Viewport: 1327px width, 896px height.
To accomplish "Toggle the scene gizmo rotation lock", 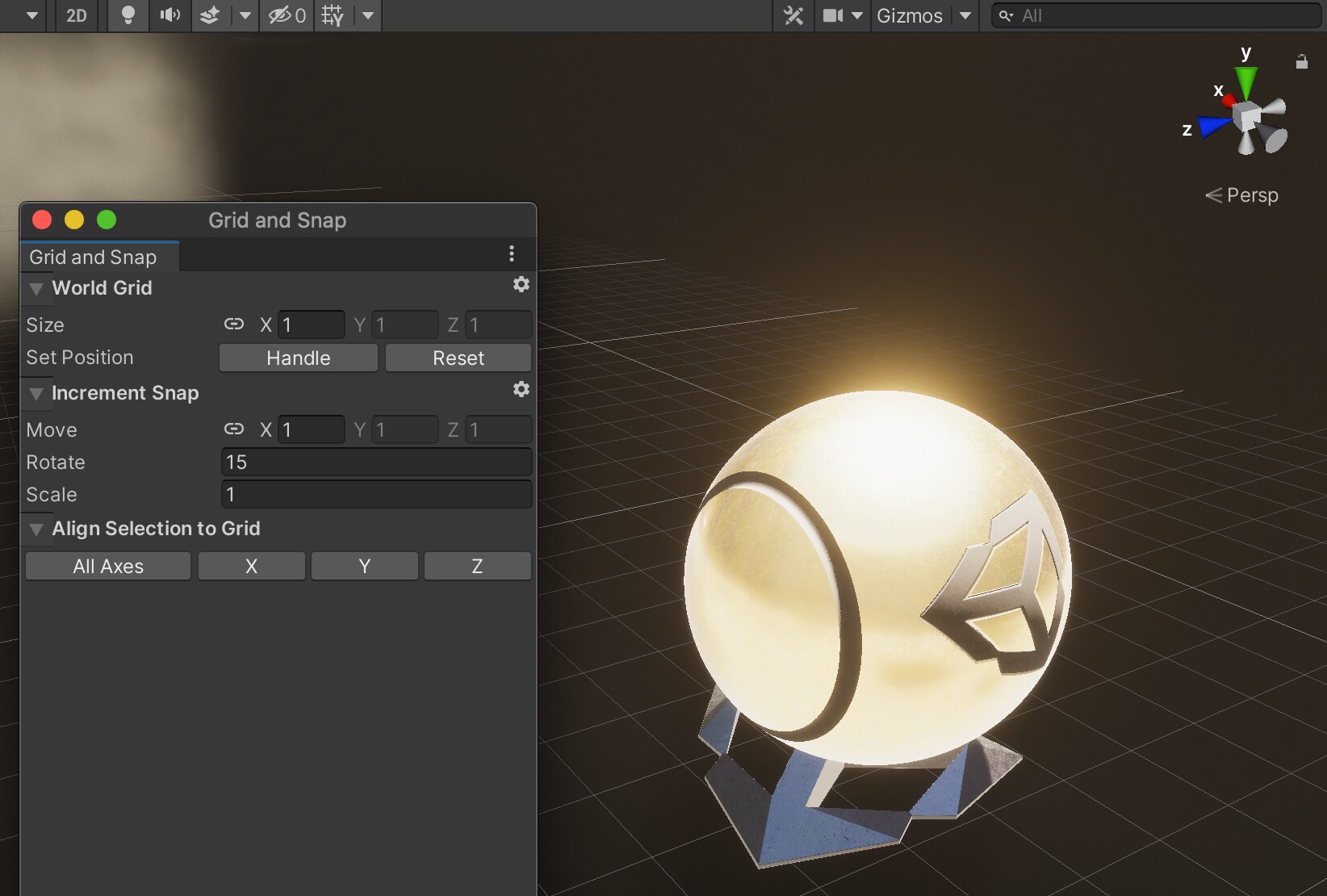I will [1301, 61].
